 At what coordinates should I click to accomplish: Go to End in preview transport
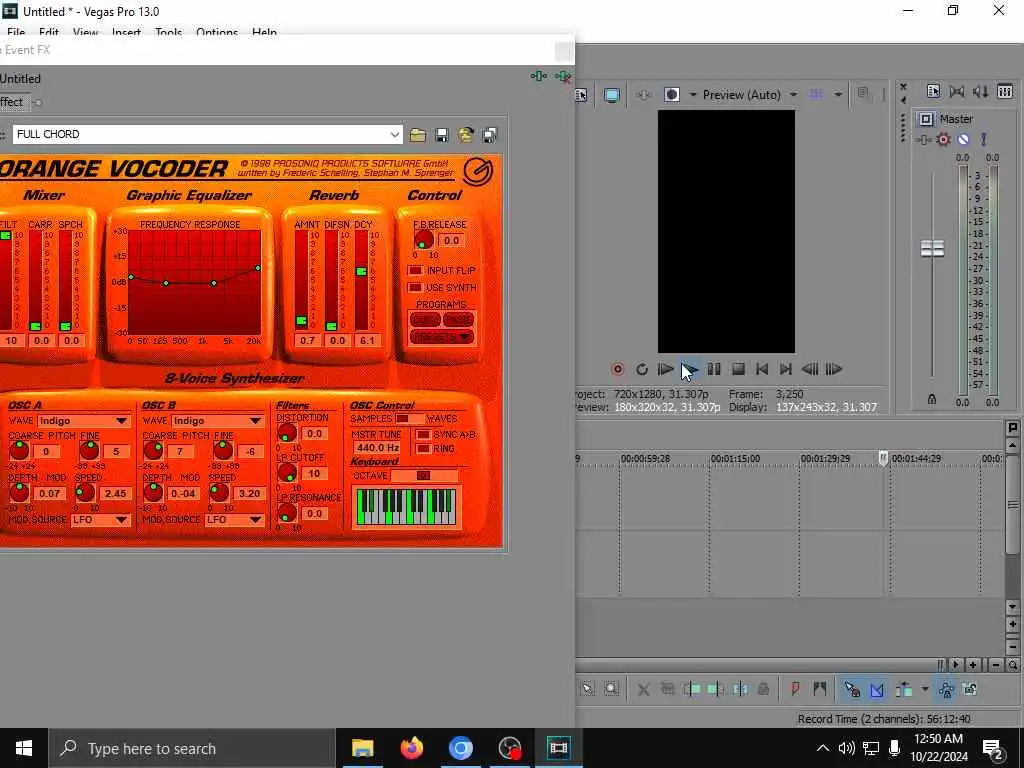tap(786, 370)
